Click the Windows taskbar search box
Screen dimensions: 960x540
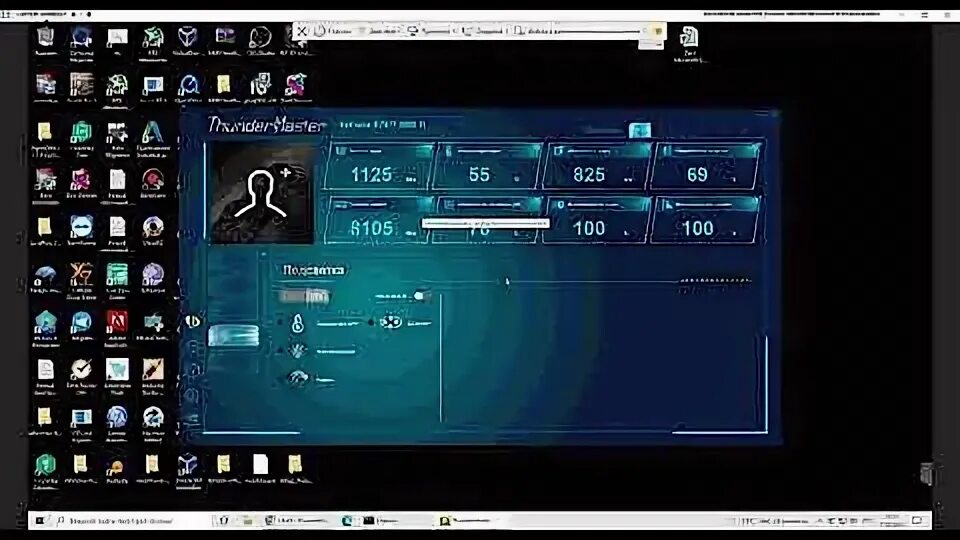[x=122, y=521]
